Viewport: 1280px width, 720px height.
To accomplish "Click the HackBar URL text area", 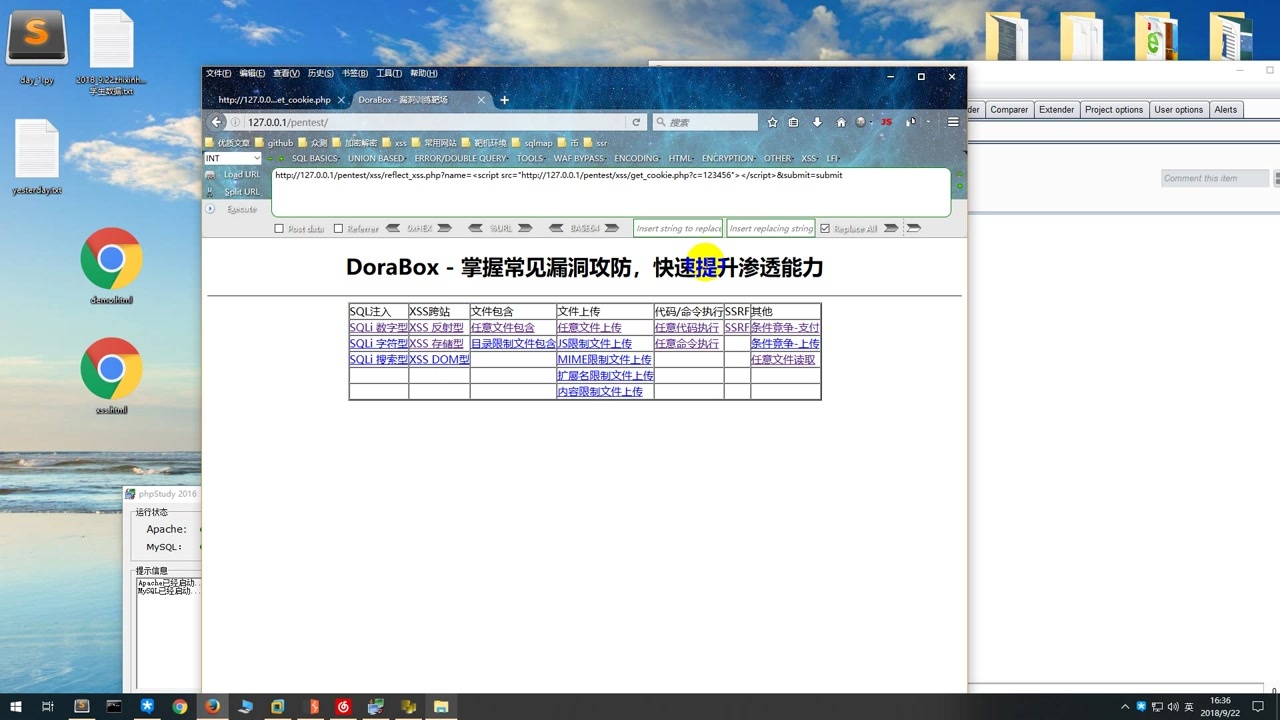I will [x=610, y=192].
